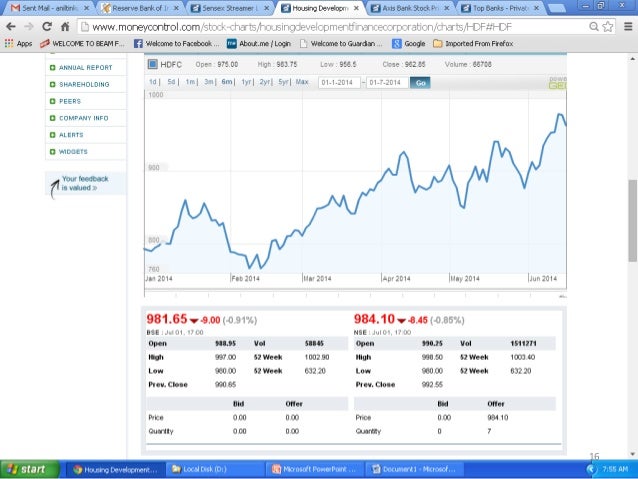Click the green plus icon beside Shareholding

pyautogui.click(x=52, y=84)
